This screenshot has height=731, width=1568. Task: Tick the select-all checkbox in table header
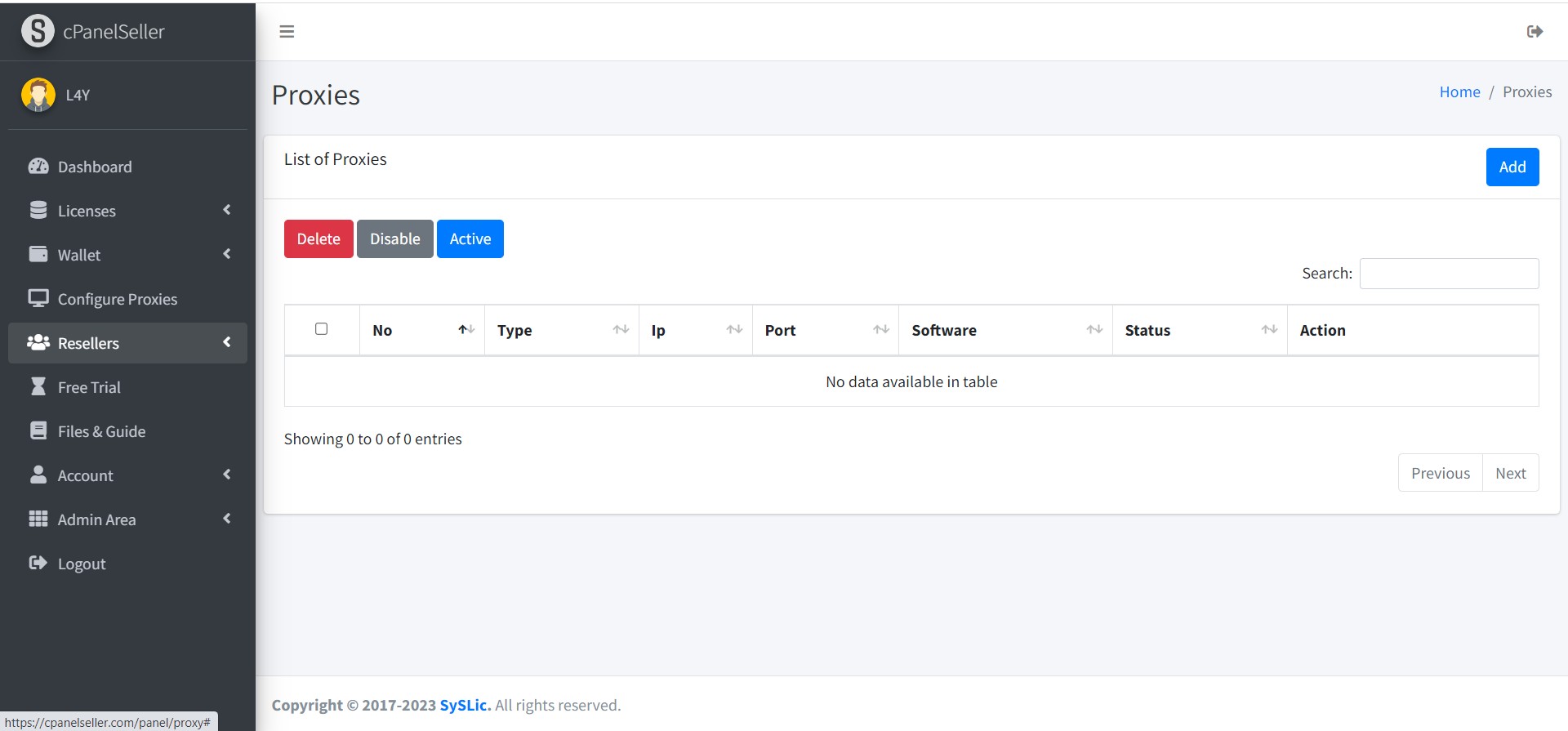coord(322,329)
